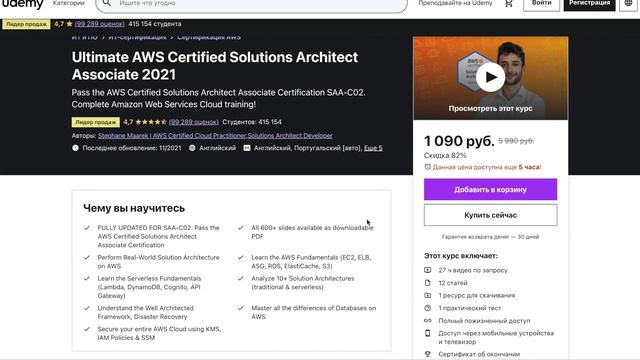The height and width of the screenshot is (360, 640).
Task: Click Лидер продаж badge in sticky bar
Action: click(26, 24)
